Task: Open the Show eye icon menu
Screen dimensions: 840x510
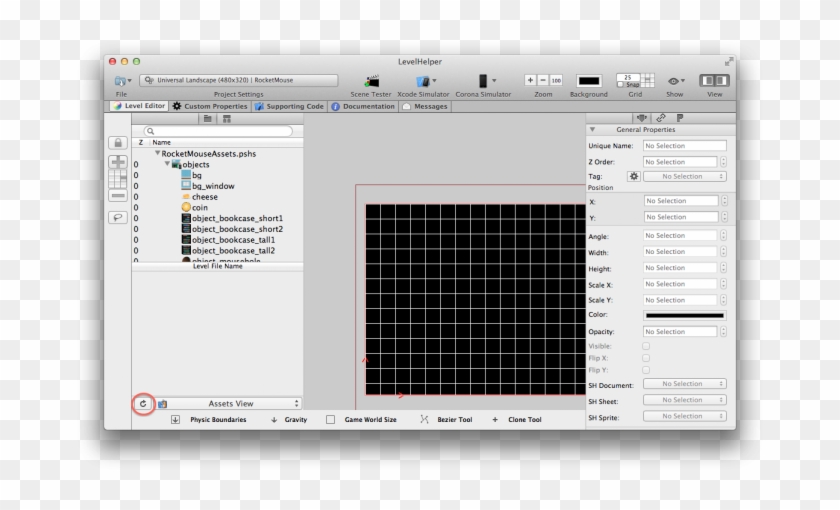Action: click(675, 80)
